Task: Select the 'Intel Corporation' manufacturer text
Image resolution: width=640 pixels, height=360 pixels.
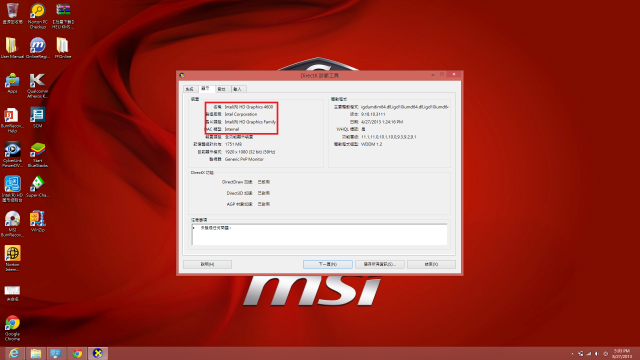Action: click(x=241, y=114)
